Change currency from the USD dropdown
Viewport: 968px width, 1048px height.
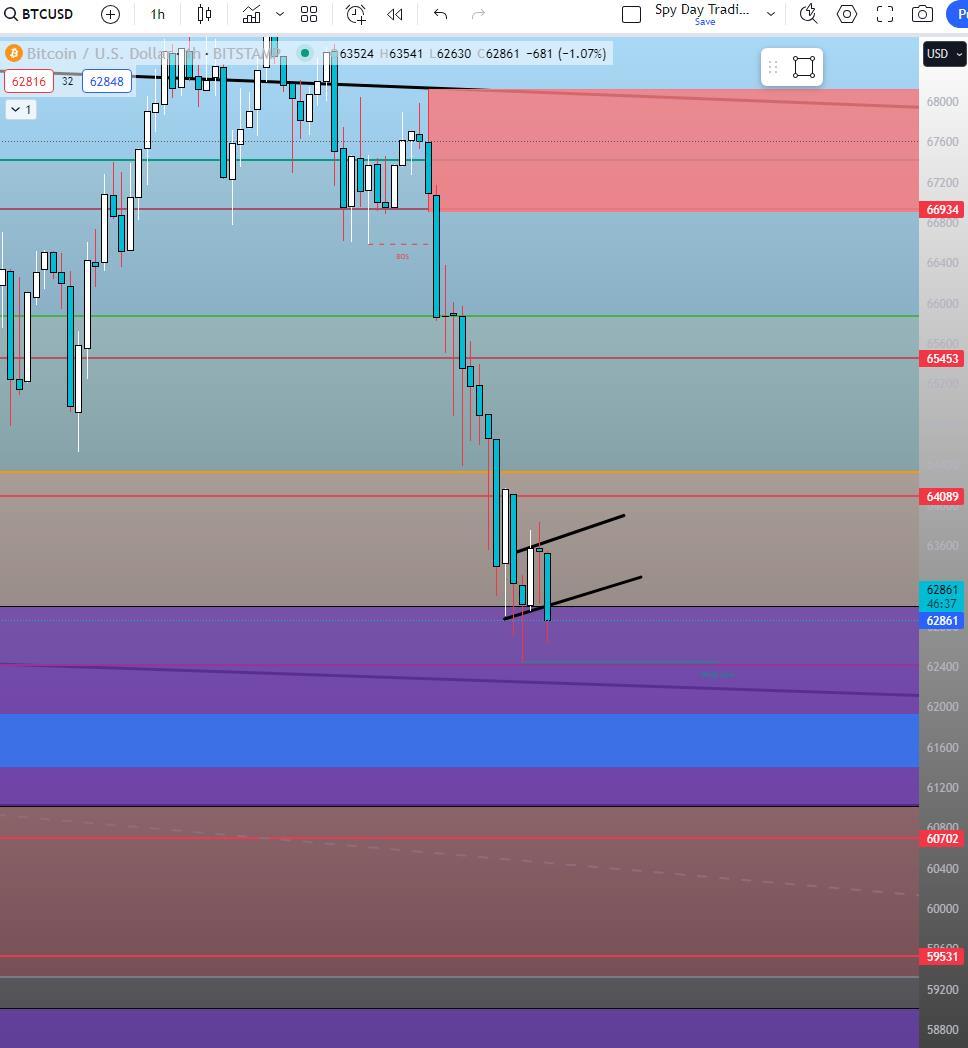click(944, 53)
